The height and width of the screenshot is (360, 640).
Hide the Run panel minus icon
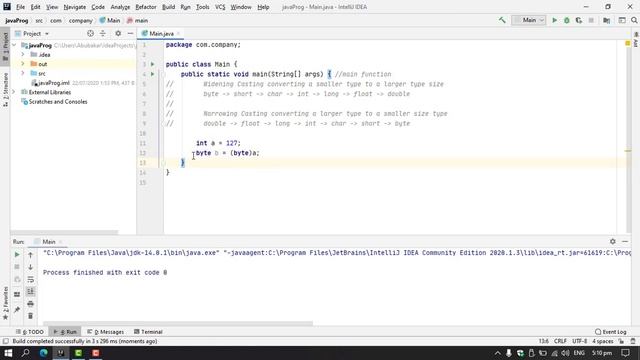(625, 242)
